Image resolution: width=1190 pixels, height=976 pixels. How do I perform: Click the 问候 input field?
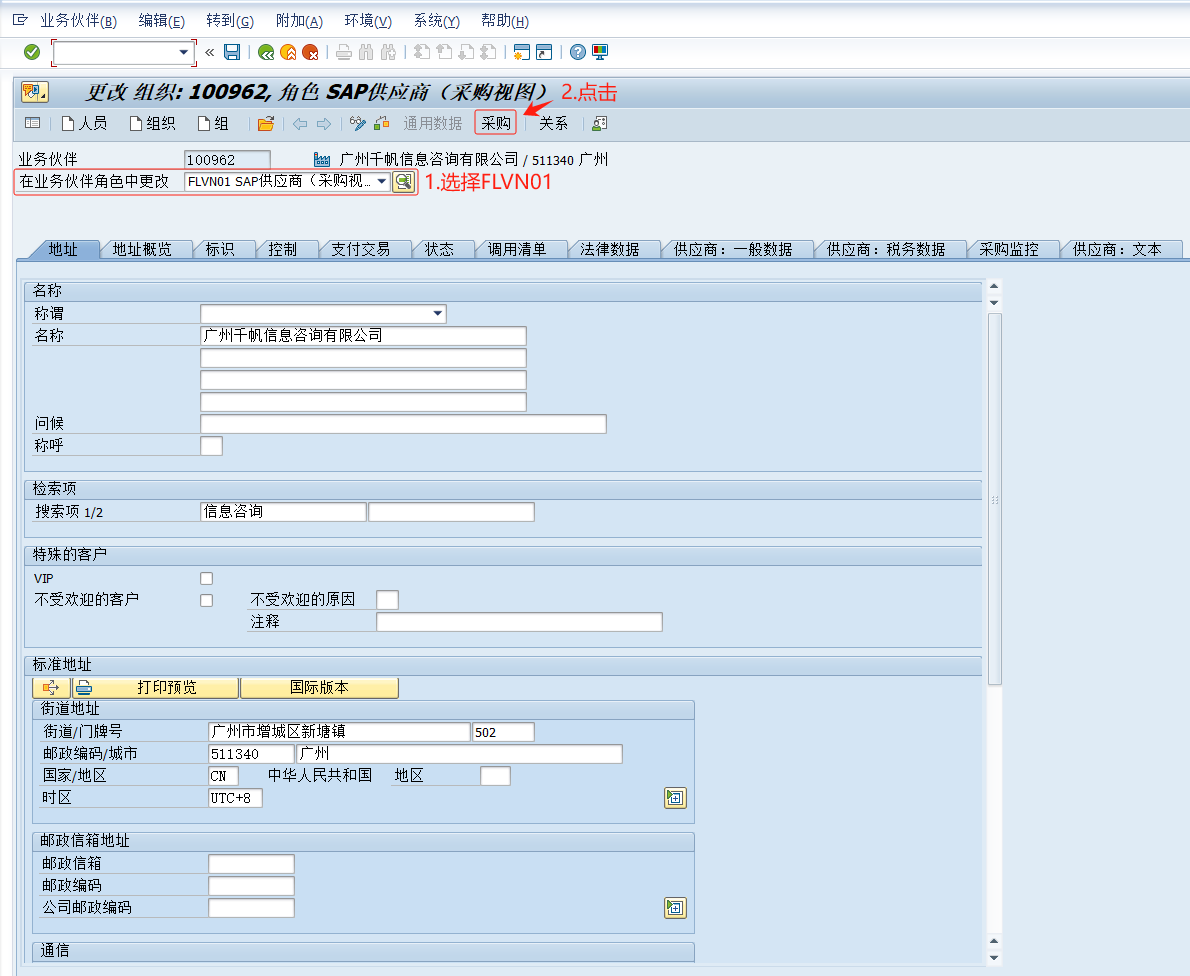click(403, 423)
